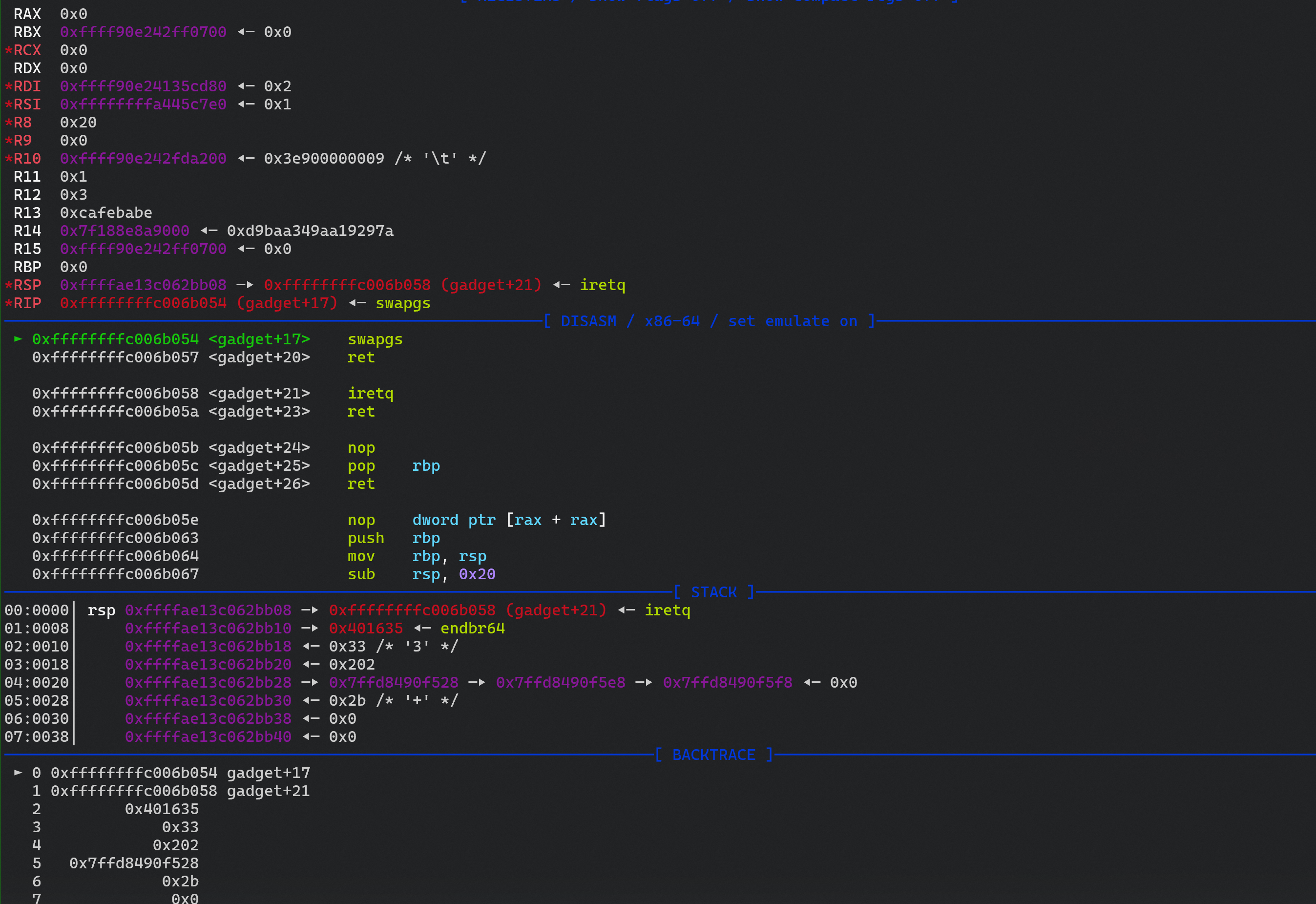This screenshot has width=1316, height=904.
Task: Click pointer 0x7ffd8490f5e8 in stack
Action: click(561, 683)
